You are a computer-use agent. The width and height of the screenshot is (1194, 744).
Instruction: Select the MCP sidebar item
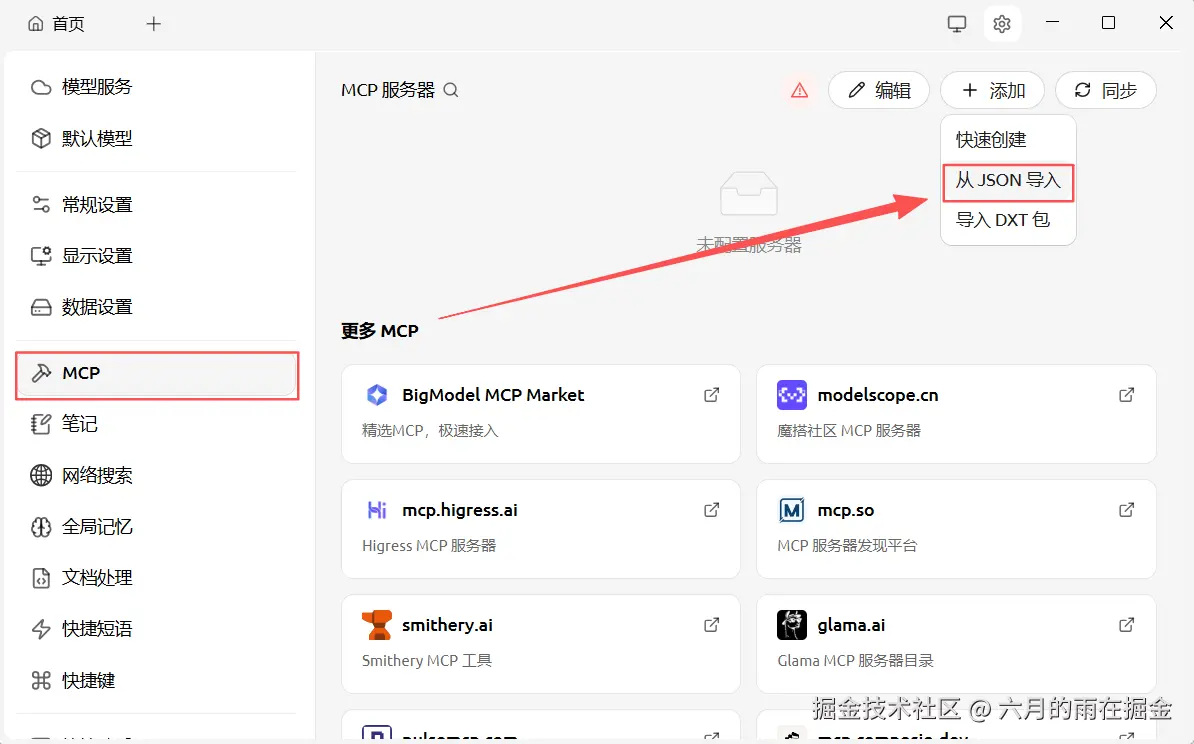pos(156,373)
